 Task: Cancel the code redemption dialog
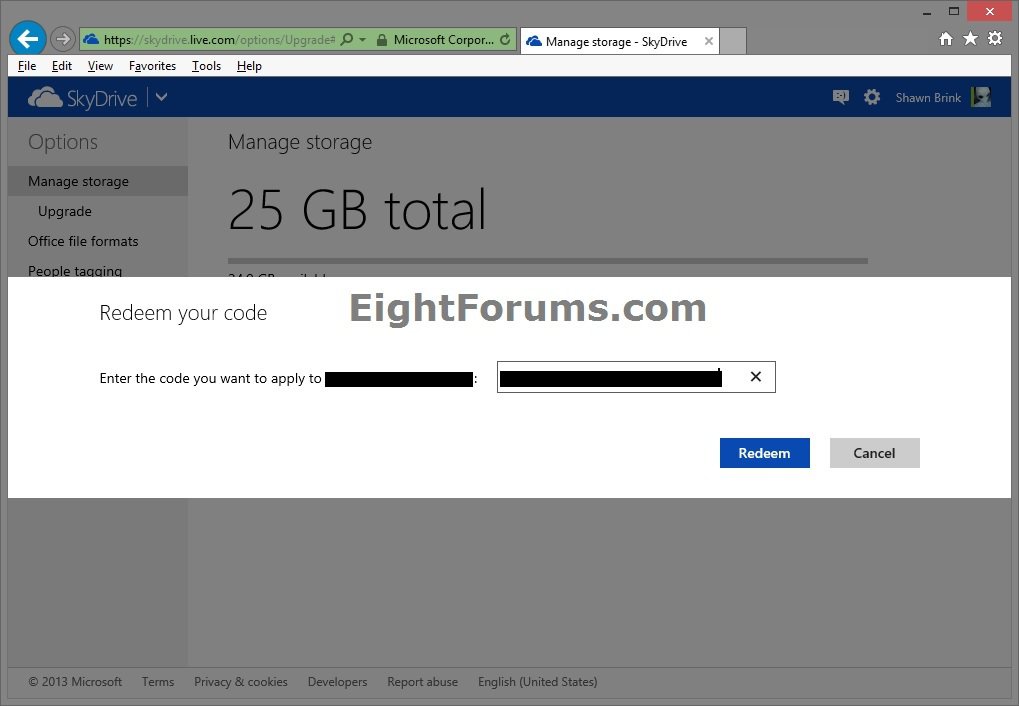tap(873, 452)
